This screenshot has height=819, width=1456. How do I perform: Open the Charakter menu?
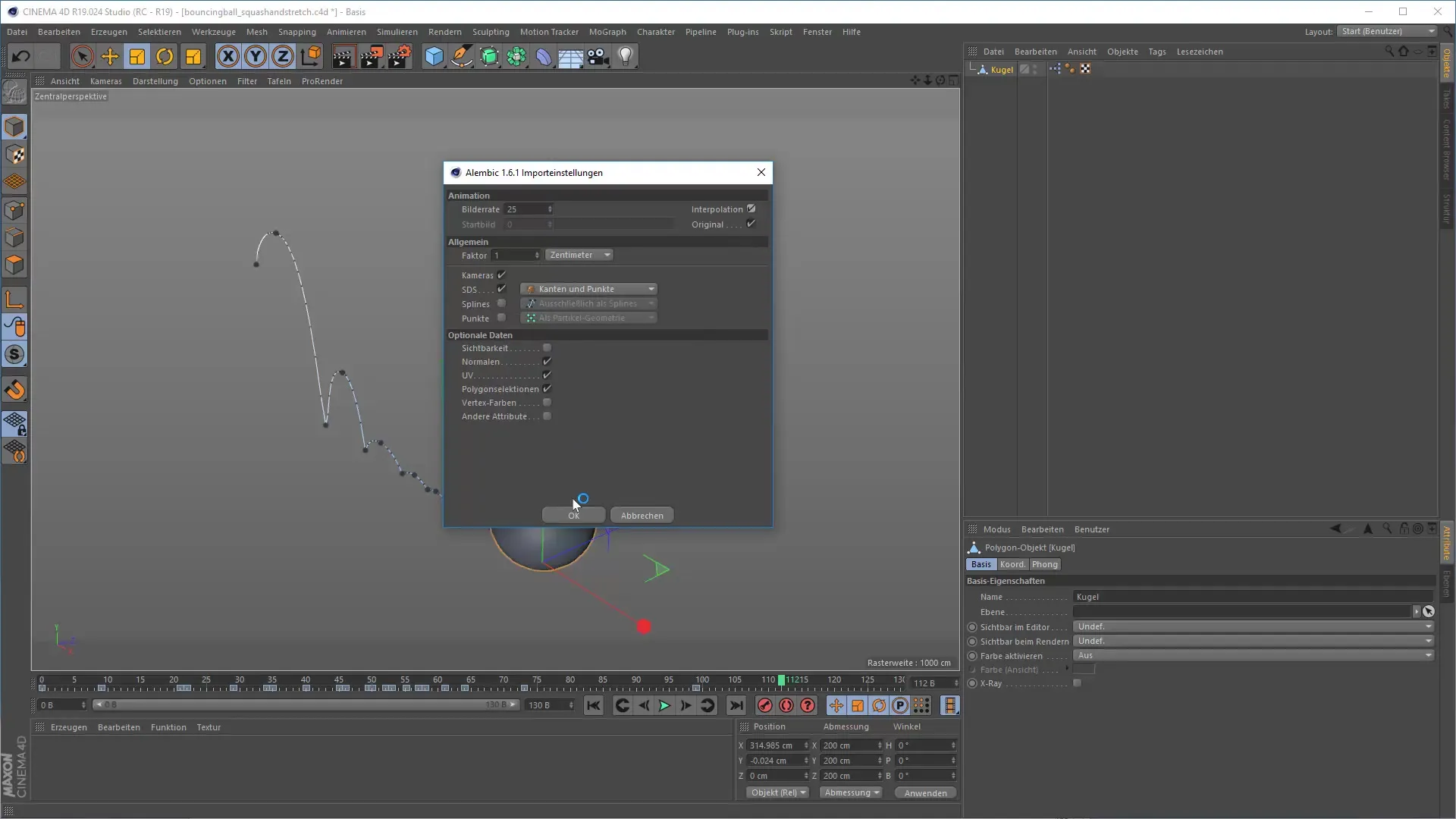pos(655,32)
